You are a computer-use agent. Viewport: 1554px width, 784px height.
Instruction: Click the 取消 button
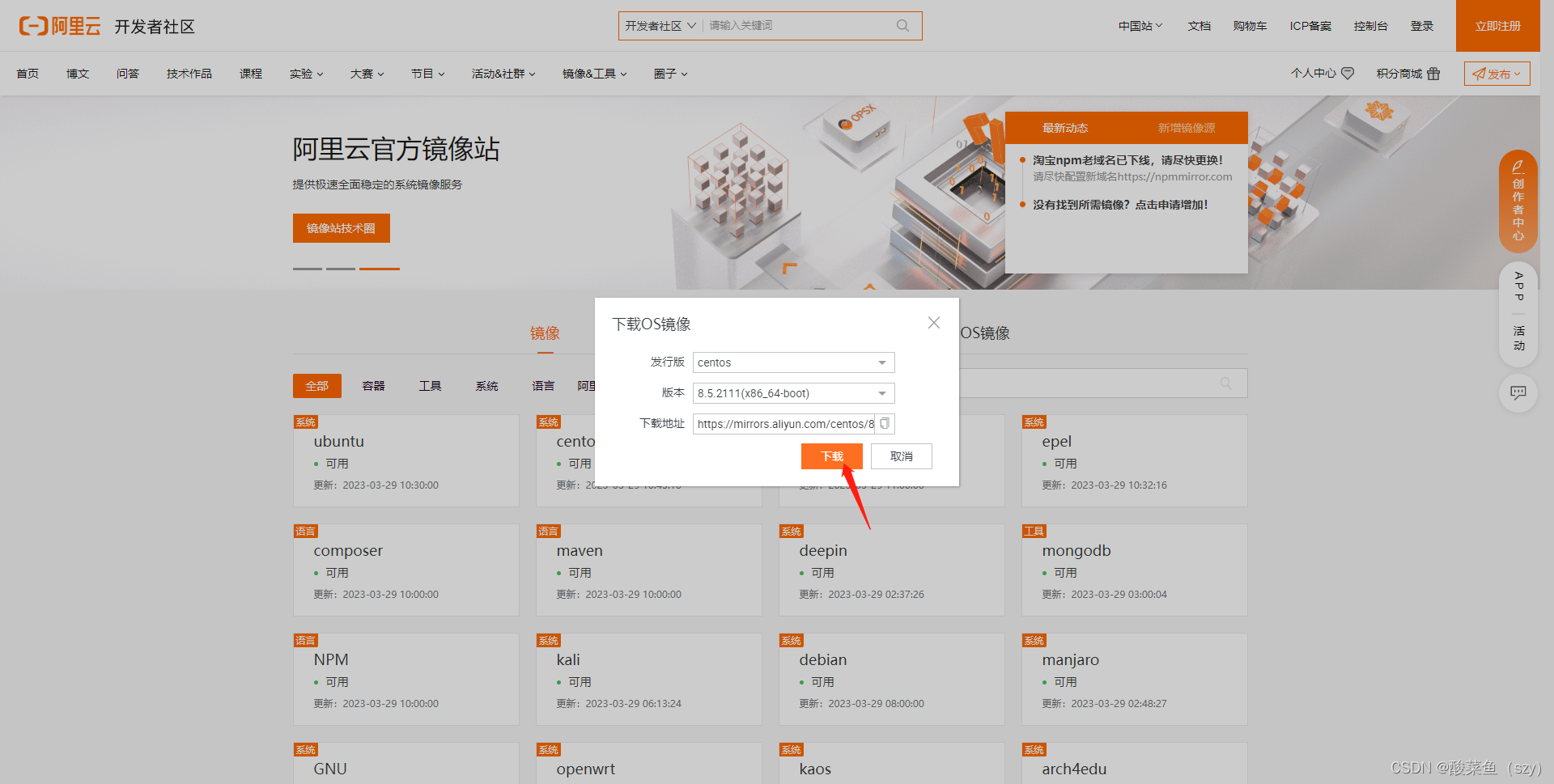(902, 456)
